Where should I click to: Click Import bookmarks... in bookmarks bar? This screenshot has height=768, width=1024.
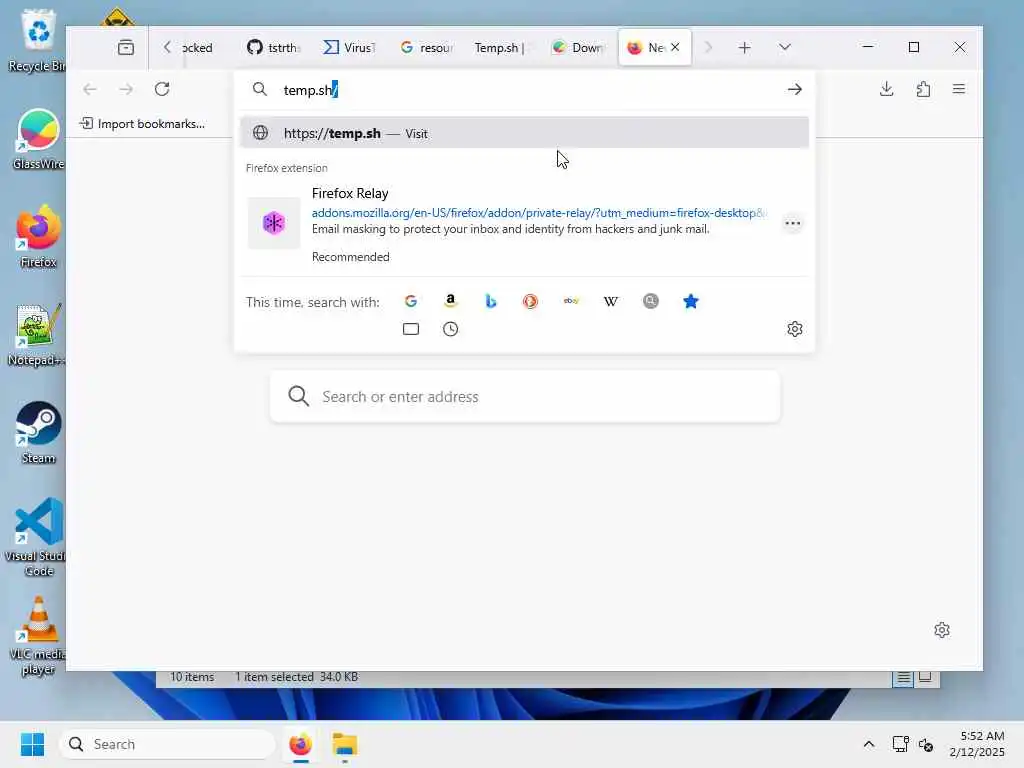[x=142, y=123]
